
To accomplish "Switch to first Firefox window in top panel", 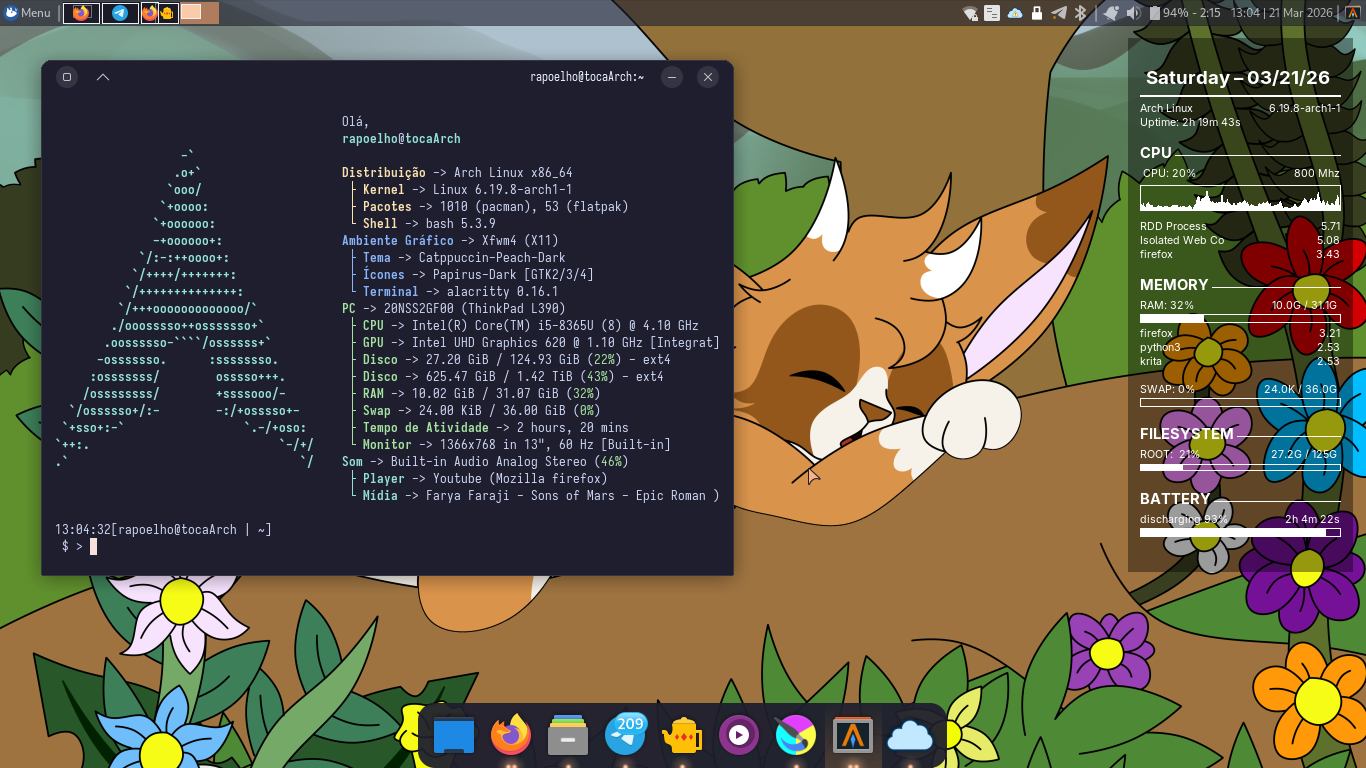I will coord(82,13).
